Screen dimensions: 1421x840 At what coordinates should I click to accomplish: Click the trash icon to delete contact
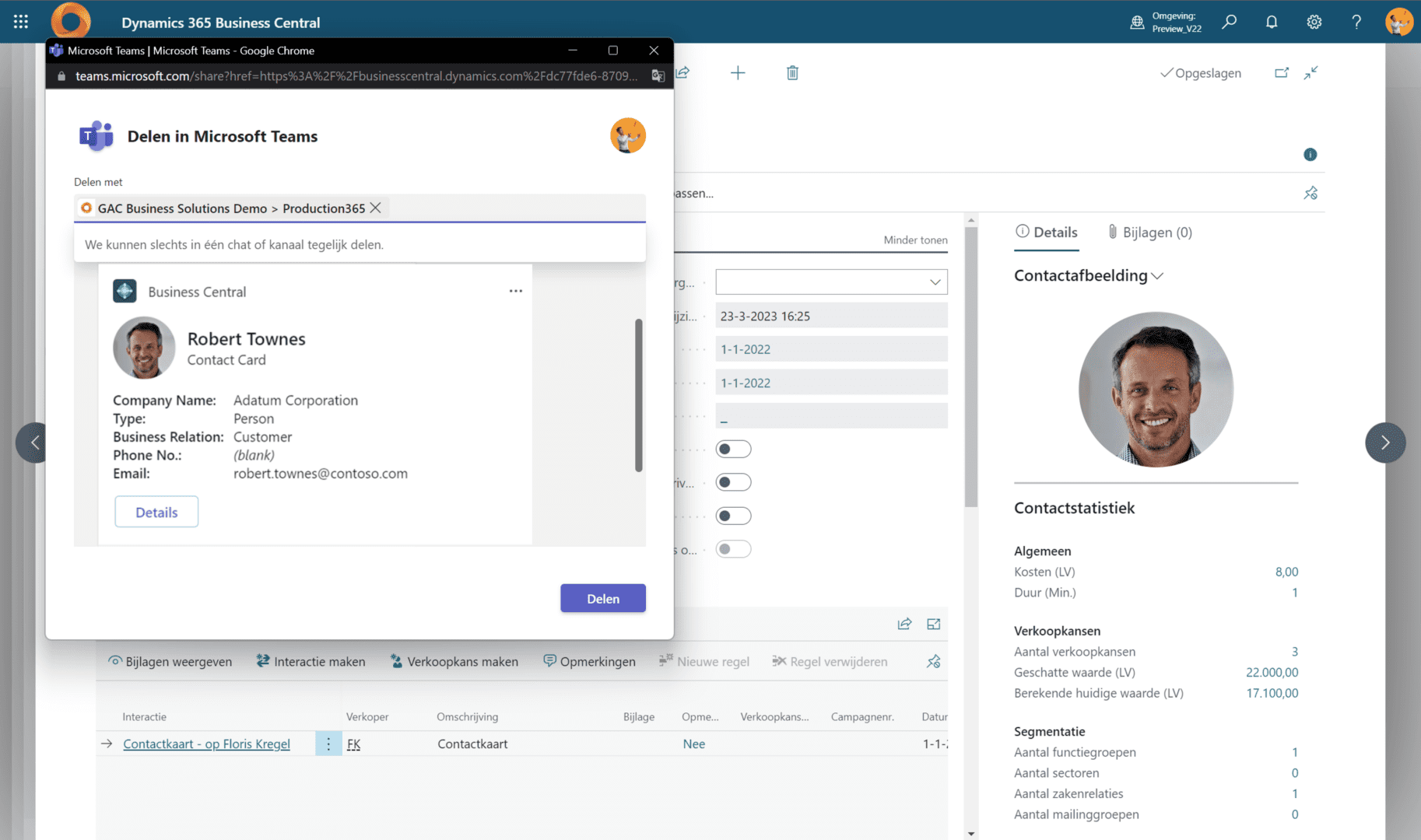coord(792,72)
